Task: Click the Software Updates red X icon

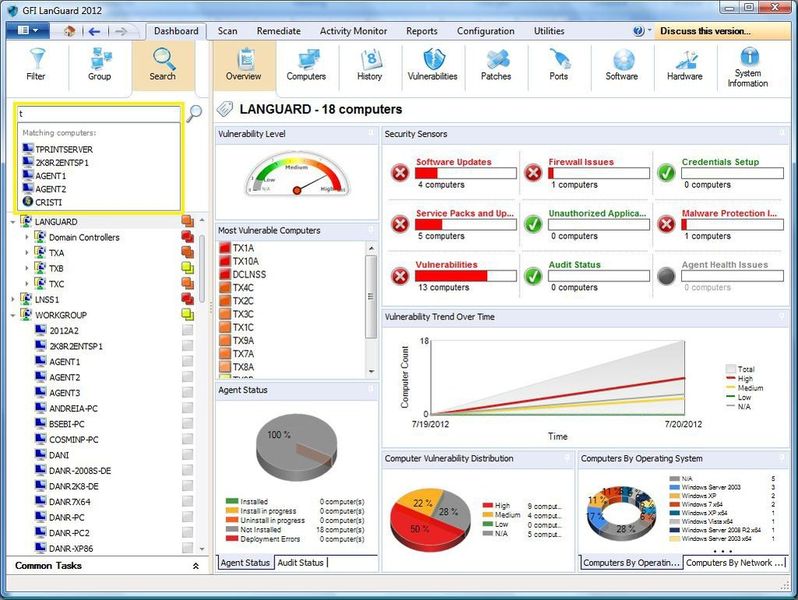Action: (x=401, y=173)
